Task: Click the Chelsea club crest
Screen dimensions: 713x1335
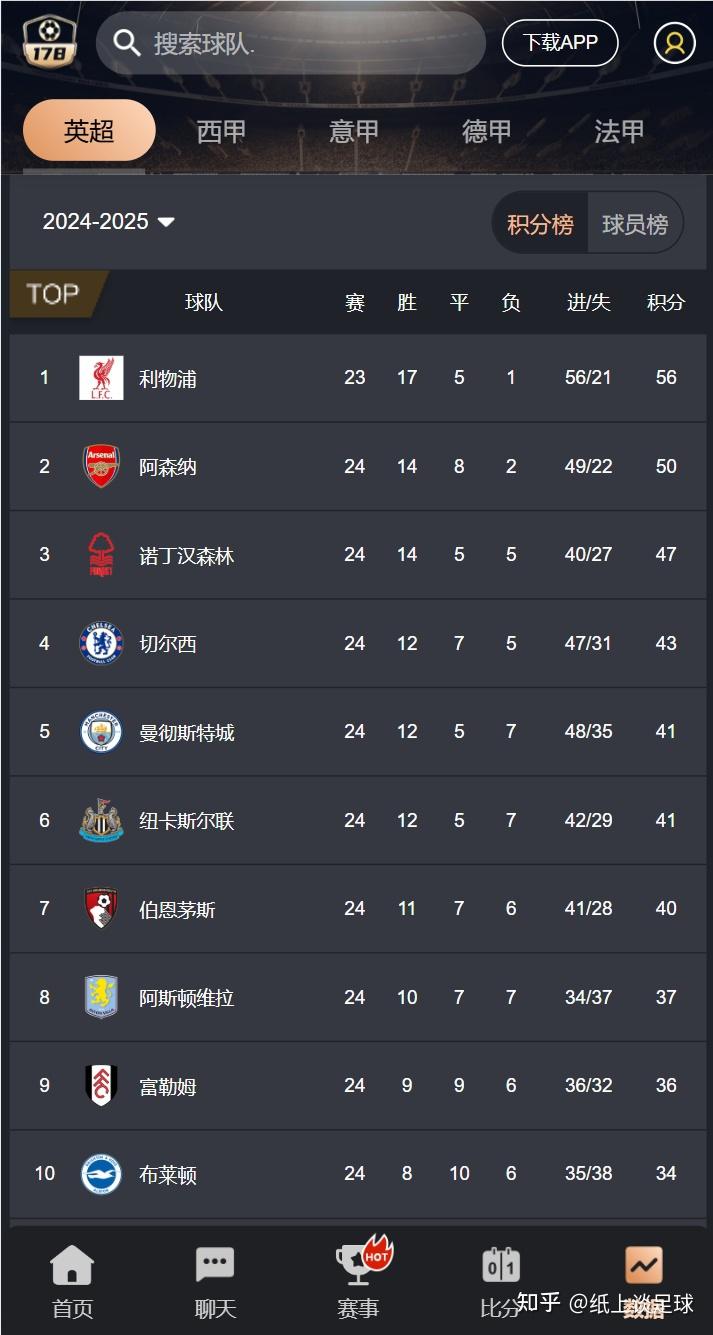Action: [x=101, y=643]
